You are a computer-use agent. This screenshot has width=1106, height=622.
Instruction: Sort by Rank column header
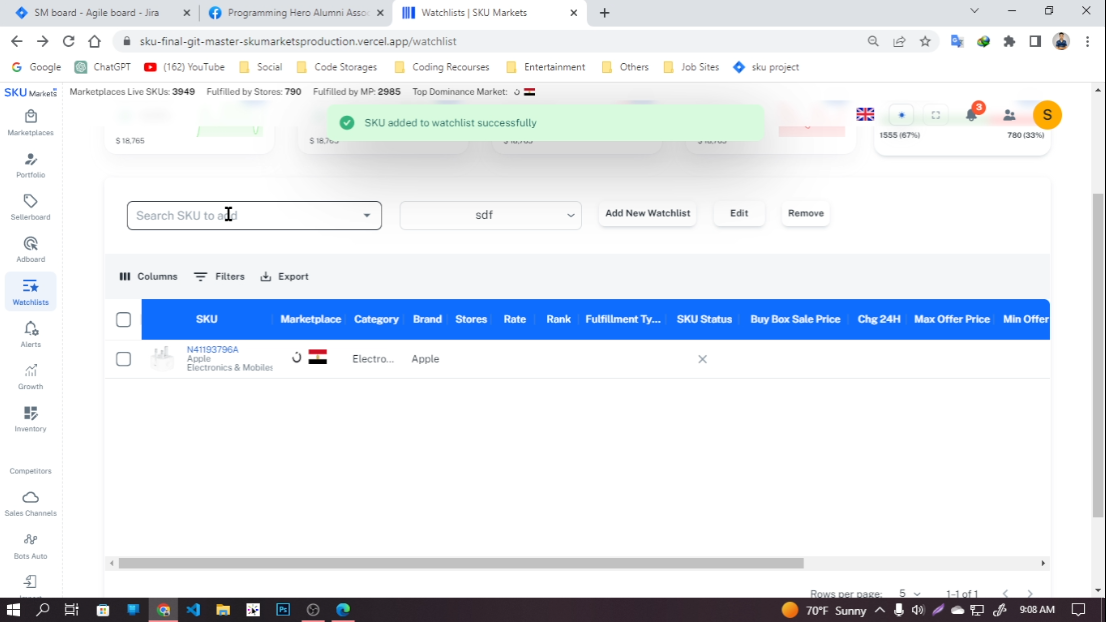558,319
